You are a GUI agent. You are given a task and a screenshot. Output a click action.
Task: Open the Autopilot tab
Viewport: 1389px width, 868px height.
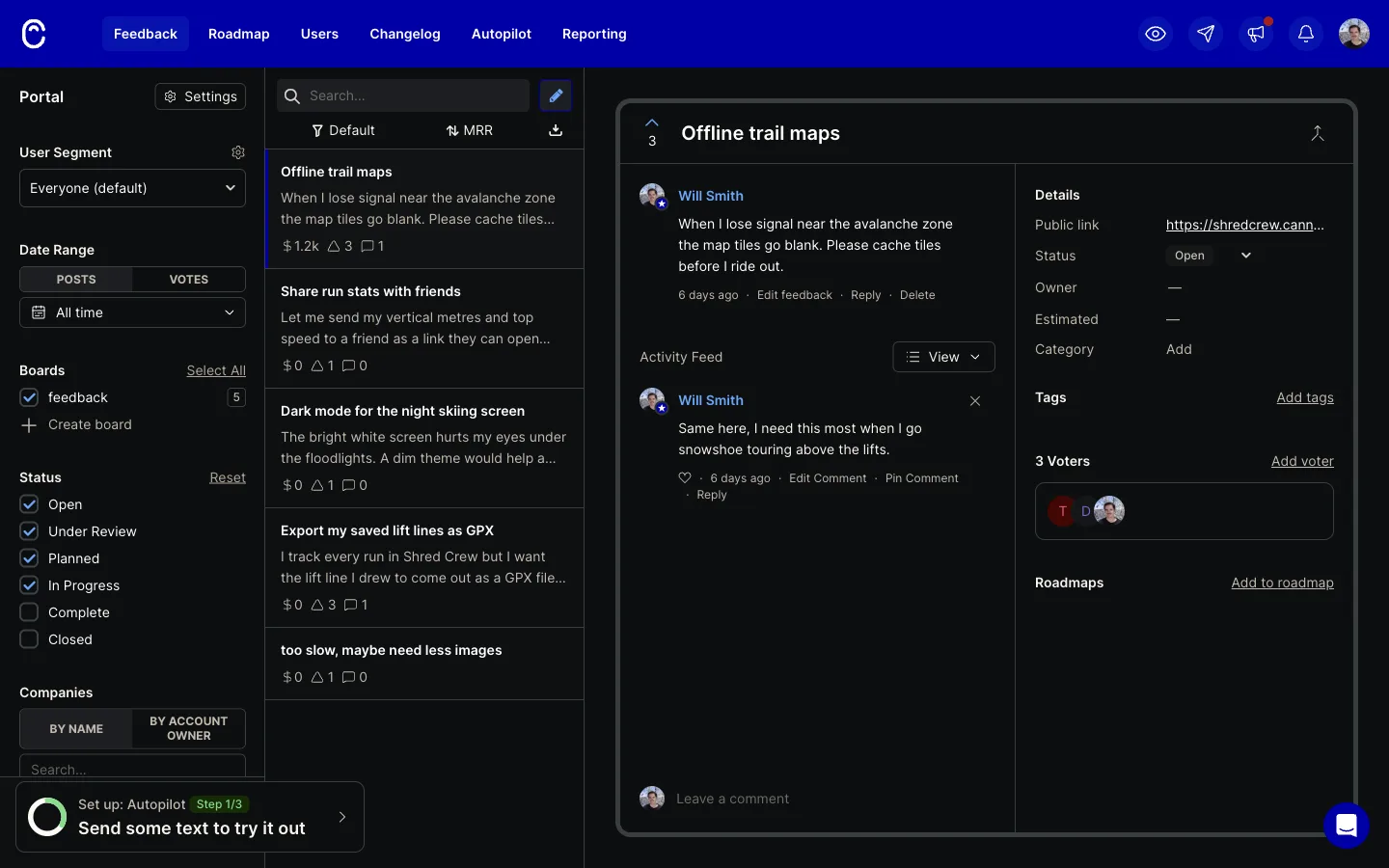click(x=502, y=34)
